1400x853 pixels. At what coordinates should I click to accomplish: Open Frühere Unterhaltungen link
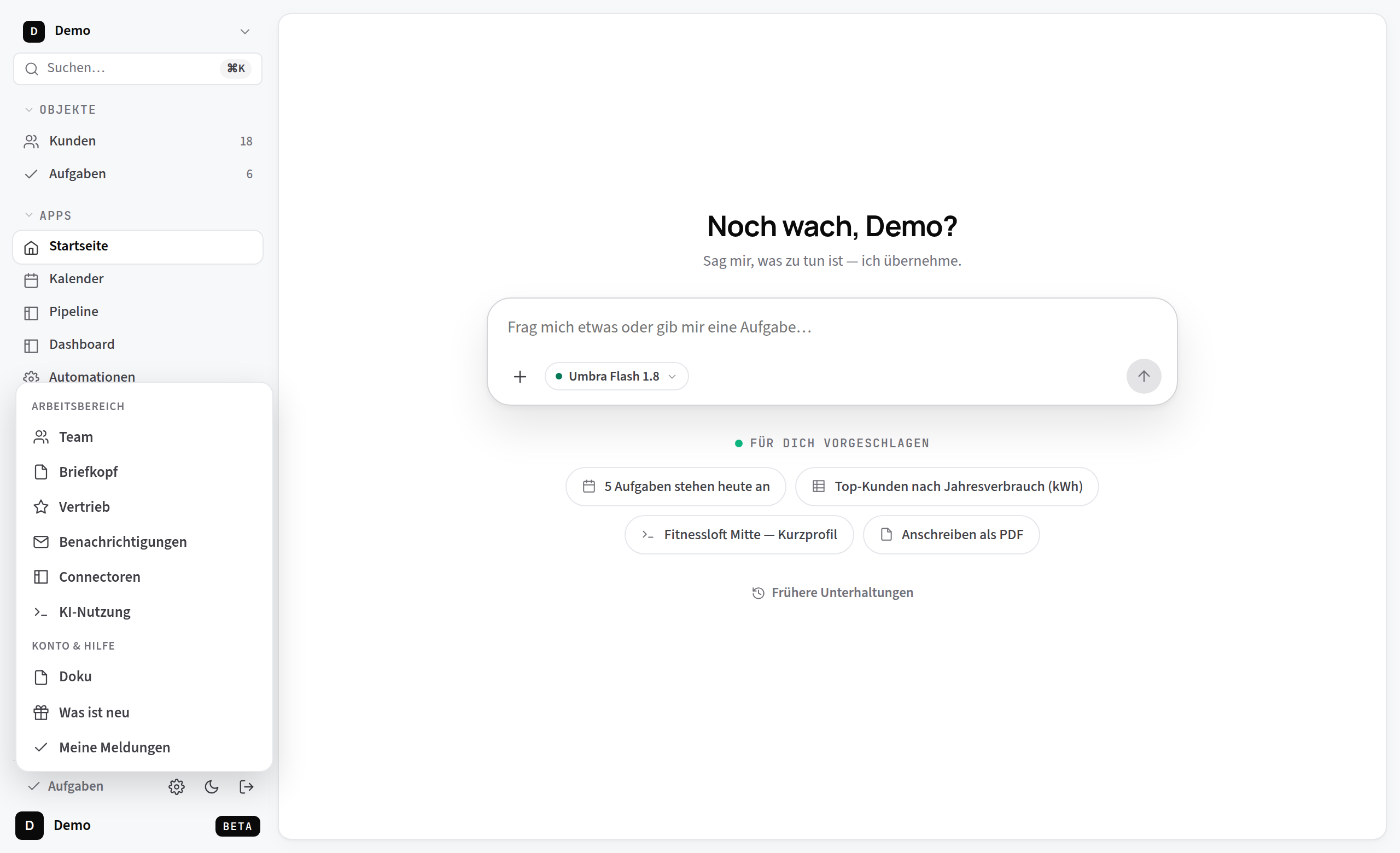[832, 593]
